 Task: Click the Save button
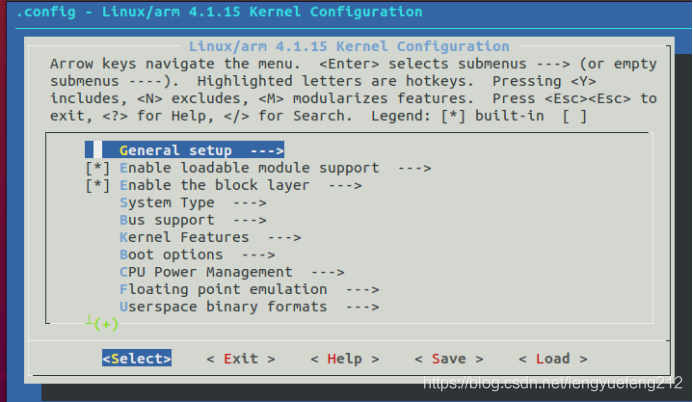tap(448, 358)
